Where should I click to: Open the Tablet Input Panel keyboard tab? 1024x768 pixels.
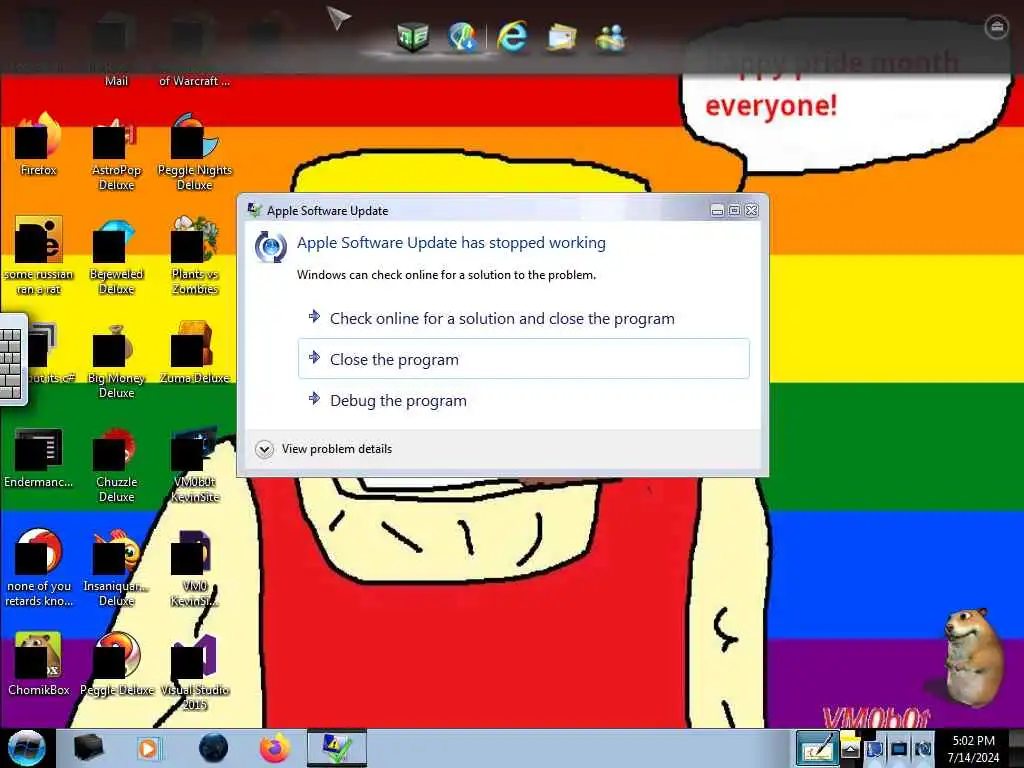tap(12, 360)
